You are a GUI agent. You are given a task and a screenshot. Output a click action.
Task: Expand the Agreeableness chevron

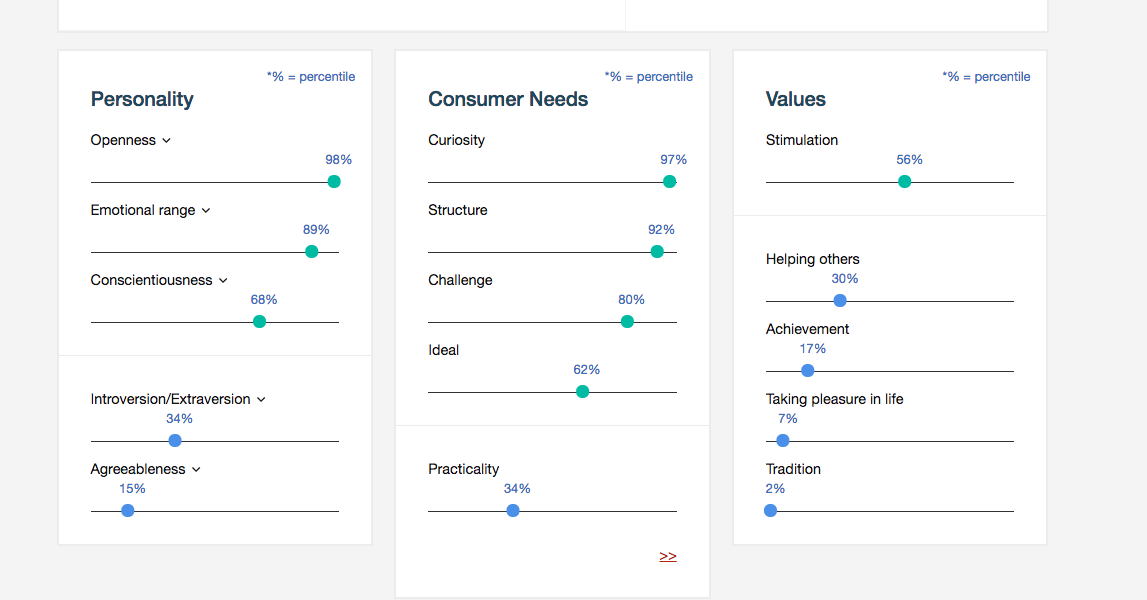(x=196, y=470)
